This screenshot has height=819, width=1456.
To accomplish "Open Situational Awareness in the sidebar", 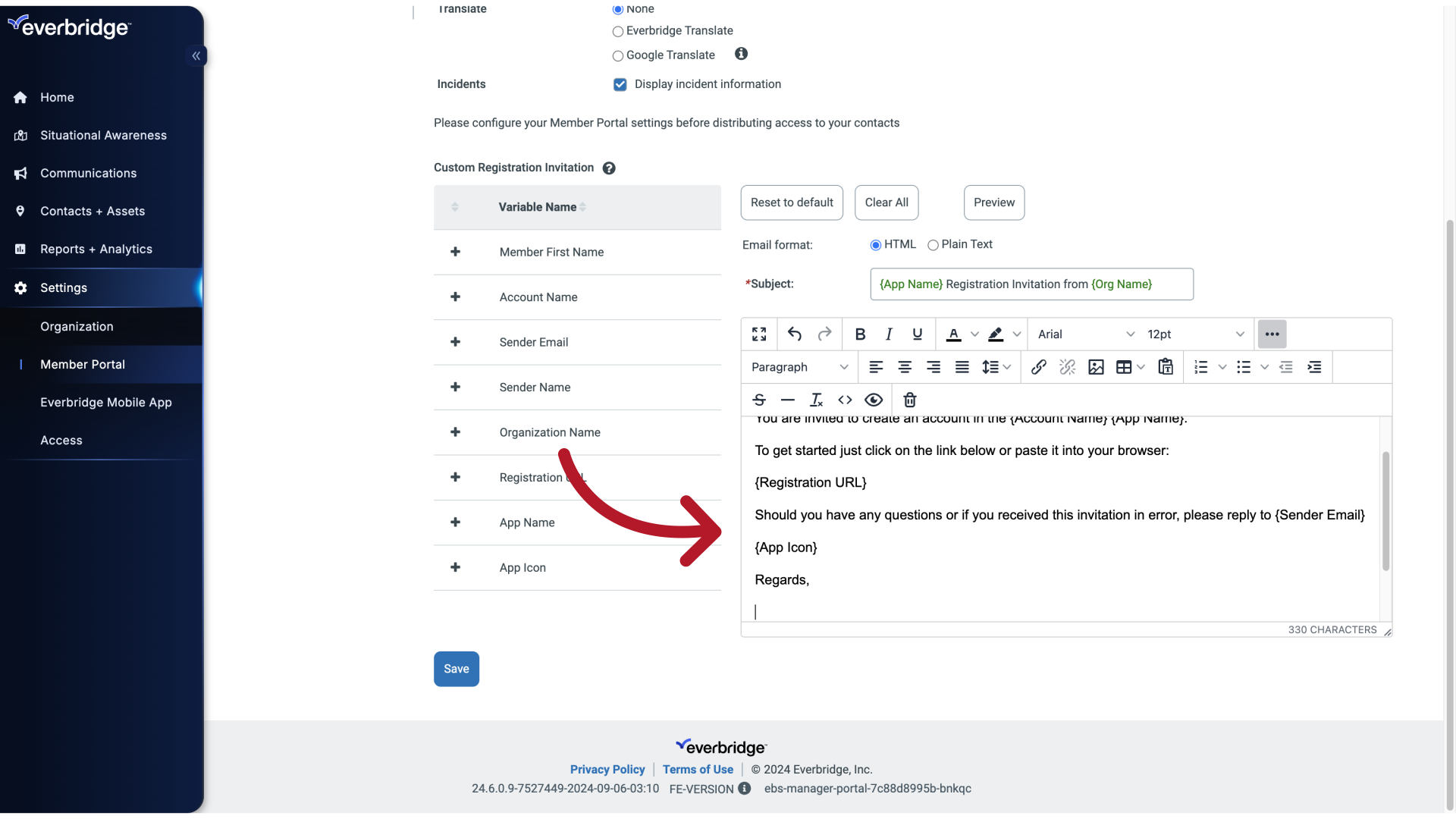I will pyautogui.click(x=103, y=135).
